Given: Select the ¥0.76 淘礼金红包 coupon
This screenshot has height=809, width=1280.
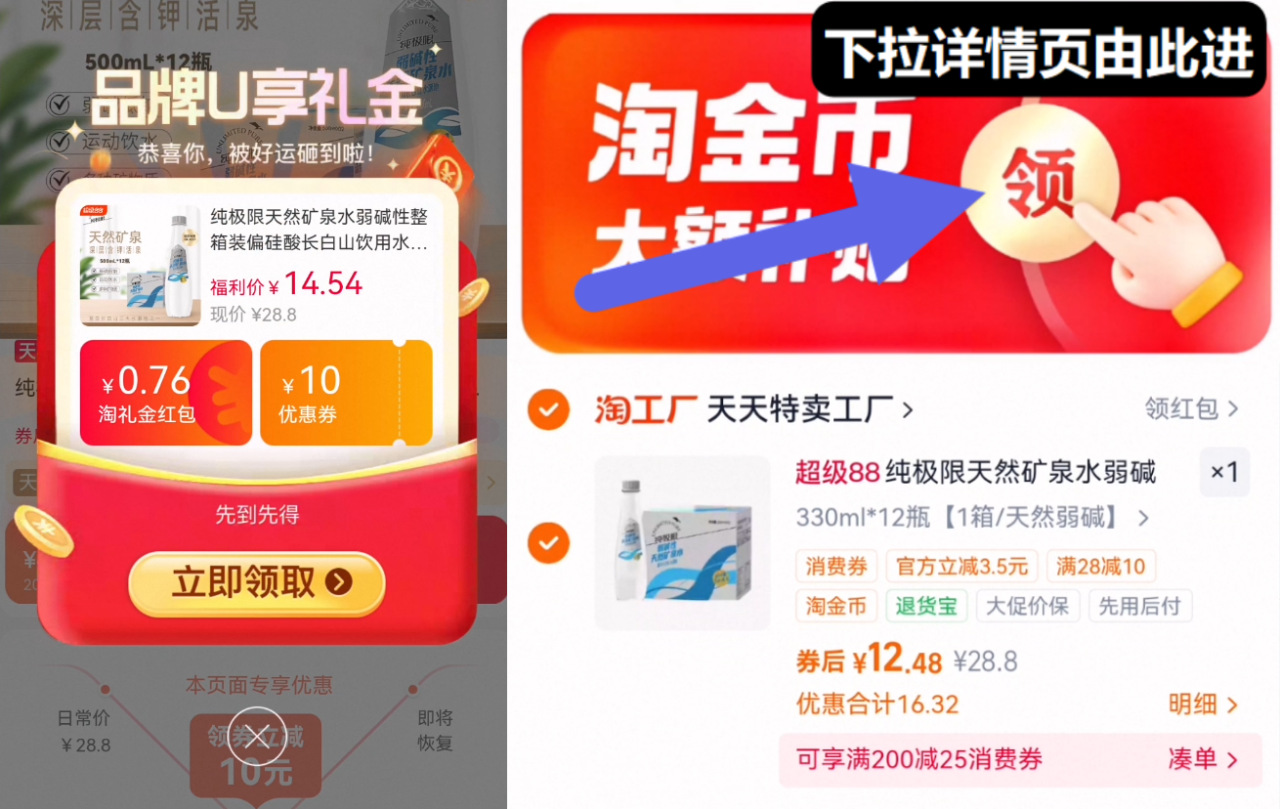Looking at the screenshot, I should pyautogui.click(x=166, y=393).
